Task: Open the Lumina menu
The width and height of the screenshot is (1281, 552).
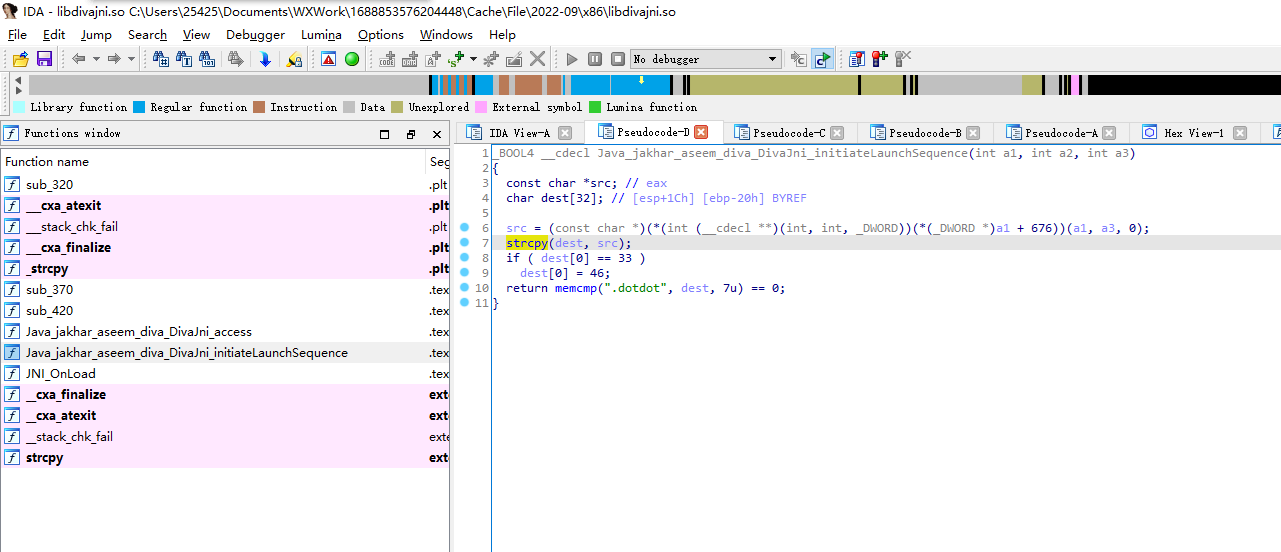Action: (x=321, y=34)
